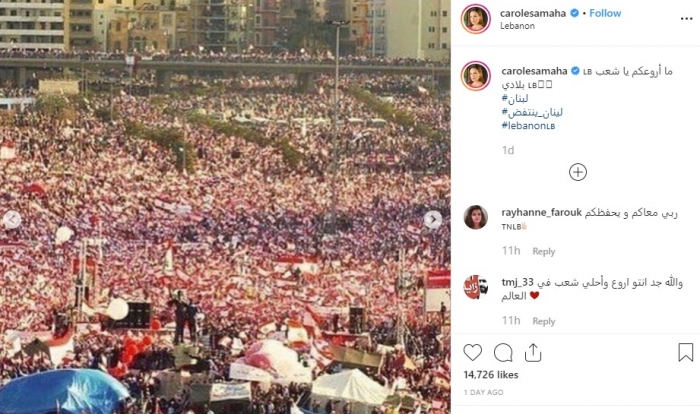Open the #lebanon hashtag
Viewport: 700px width, 414px height.
[x=528, y=125]
